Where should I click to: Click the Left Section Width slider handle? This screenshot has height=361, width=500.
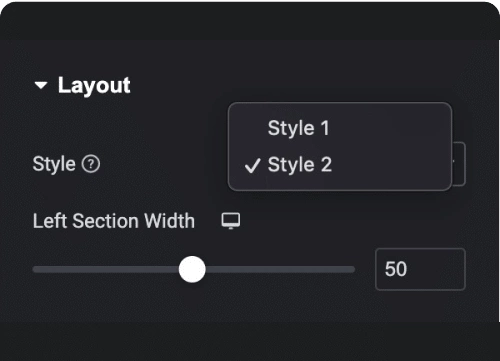click(192, 269)
